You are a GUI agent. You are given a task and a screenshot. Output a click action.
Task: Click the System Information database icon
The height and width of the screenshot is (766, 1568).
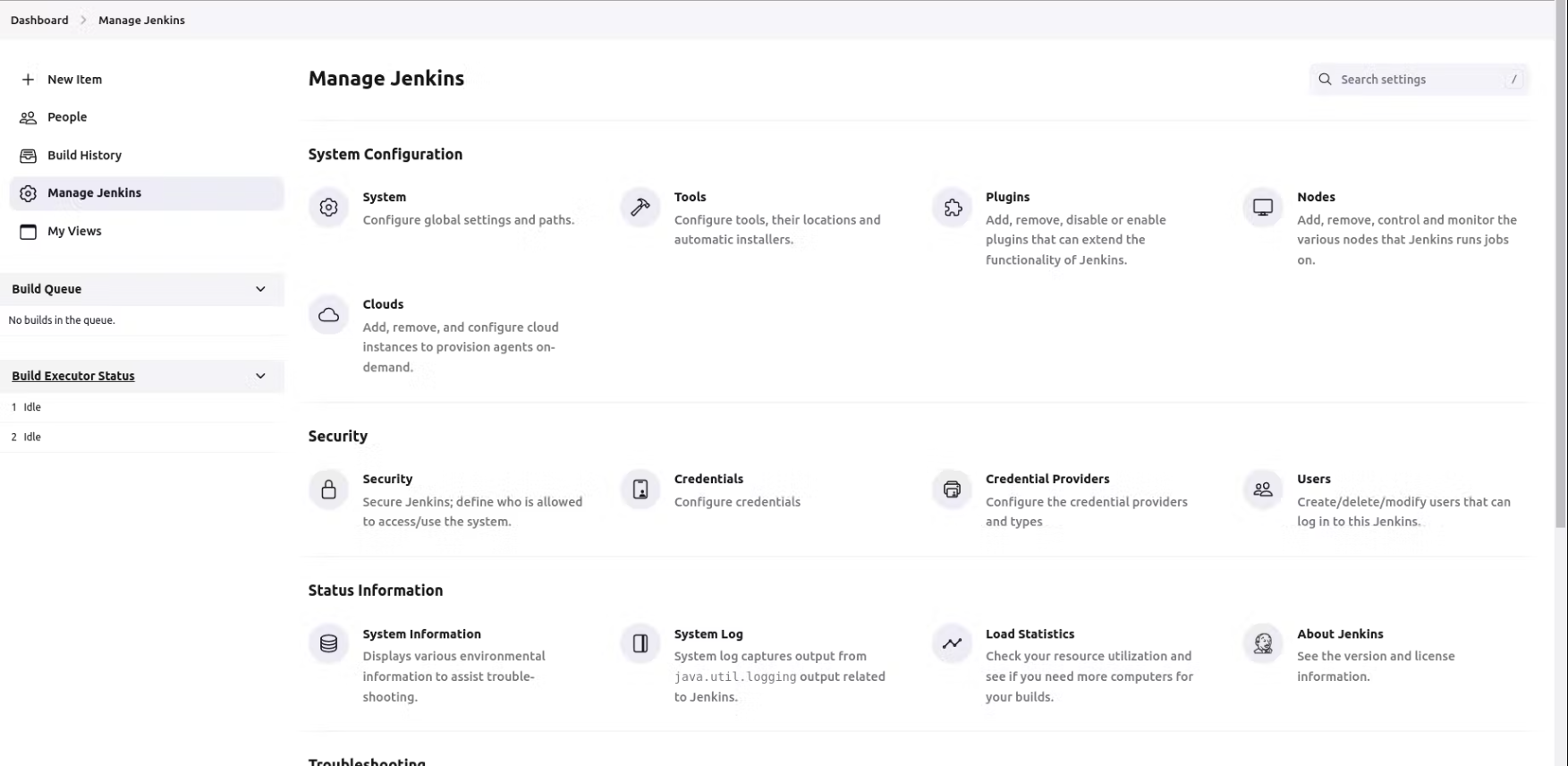tap(328, 643)
